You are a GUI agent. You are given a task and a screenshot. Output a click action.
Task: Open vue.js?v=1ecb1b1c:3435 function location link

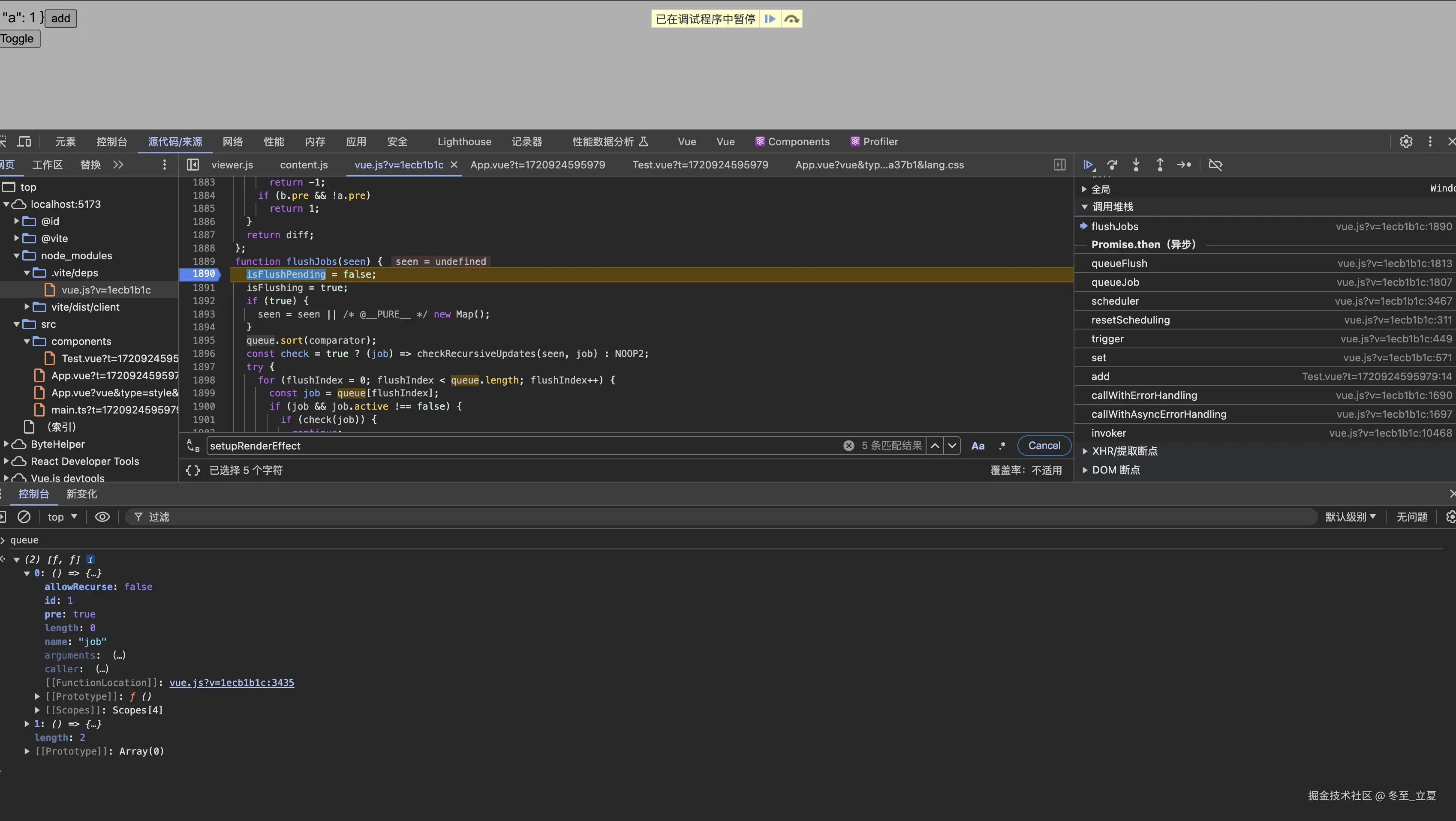point(232,683)
